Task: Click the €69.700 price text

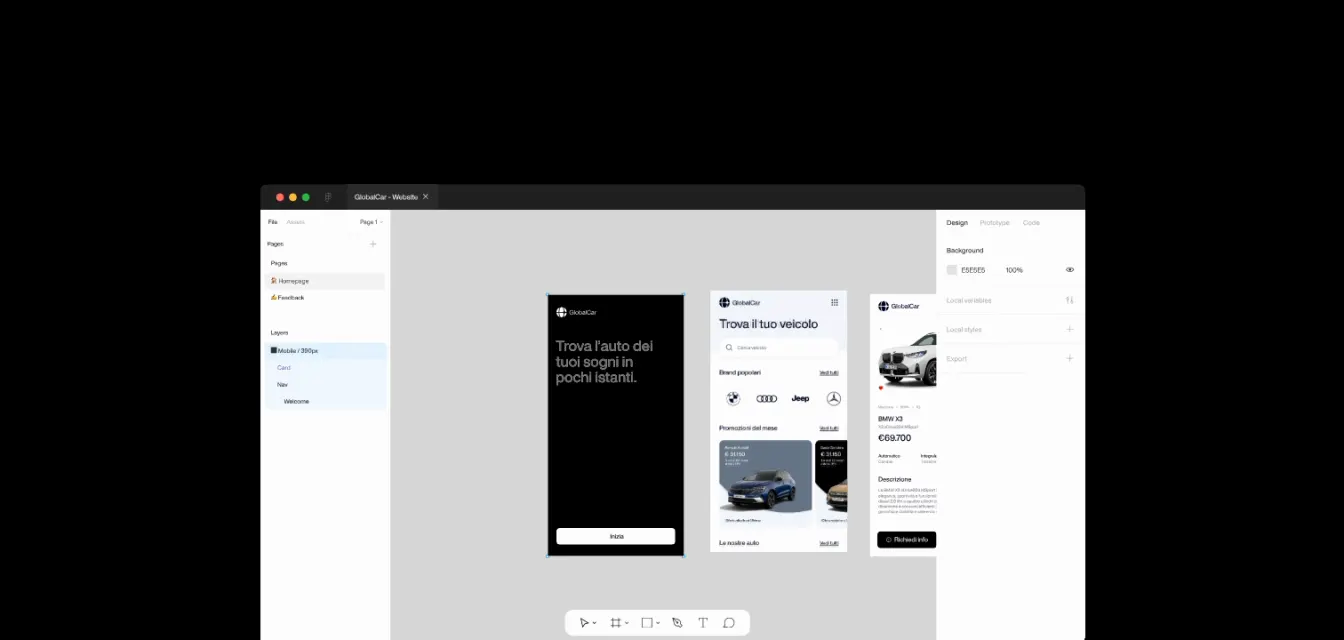Action: (894, 438)
